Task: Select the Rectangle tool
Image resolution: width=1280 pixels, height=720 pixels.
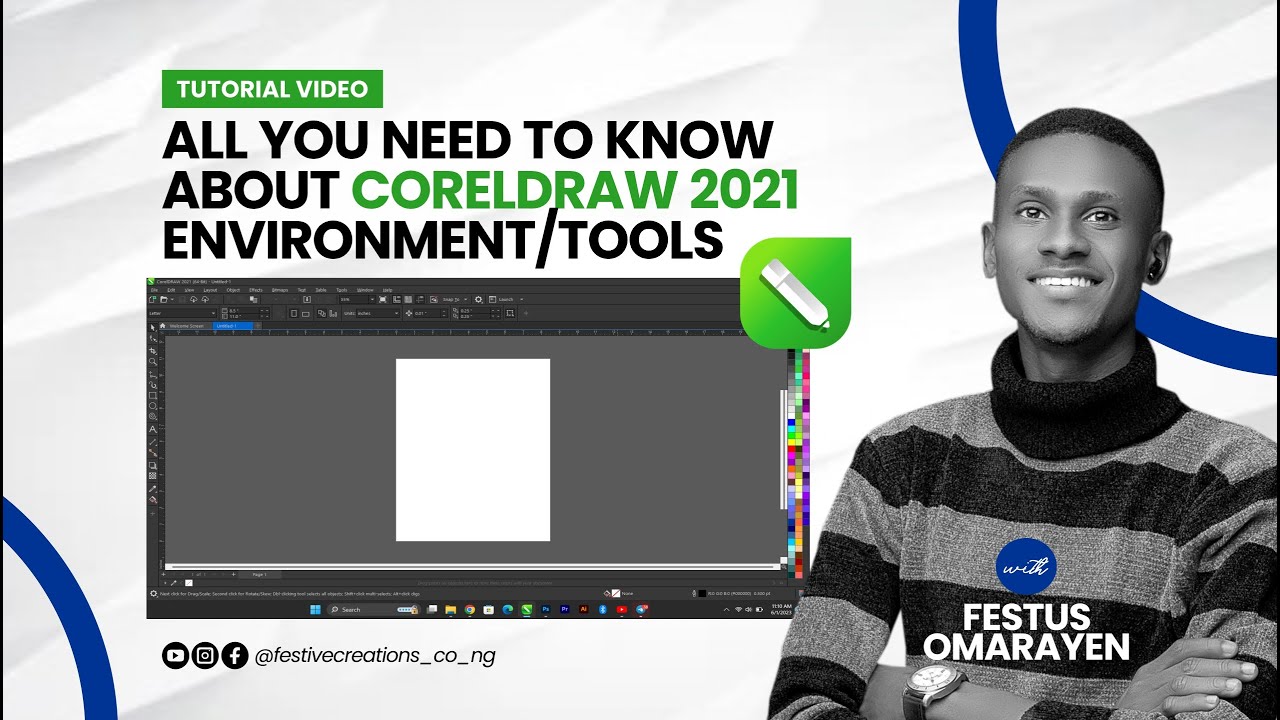Action: [153, 395]
